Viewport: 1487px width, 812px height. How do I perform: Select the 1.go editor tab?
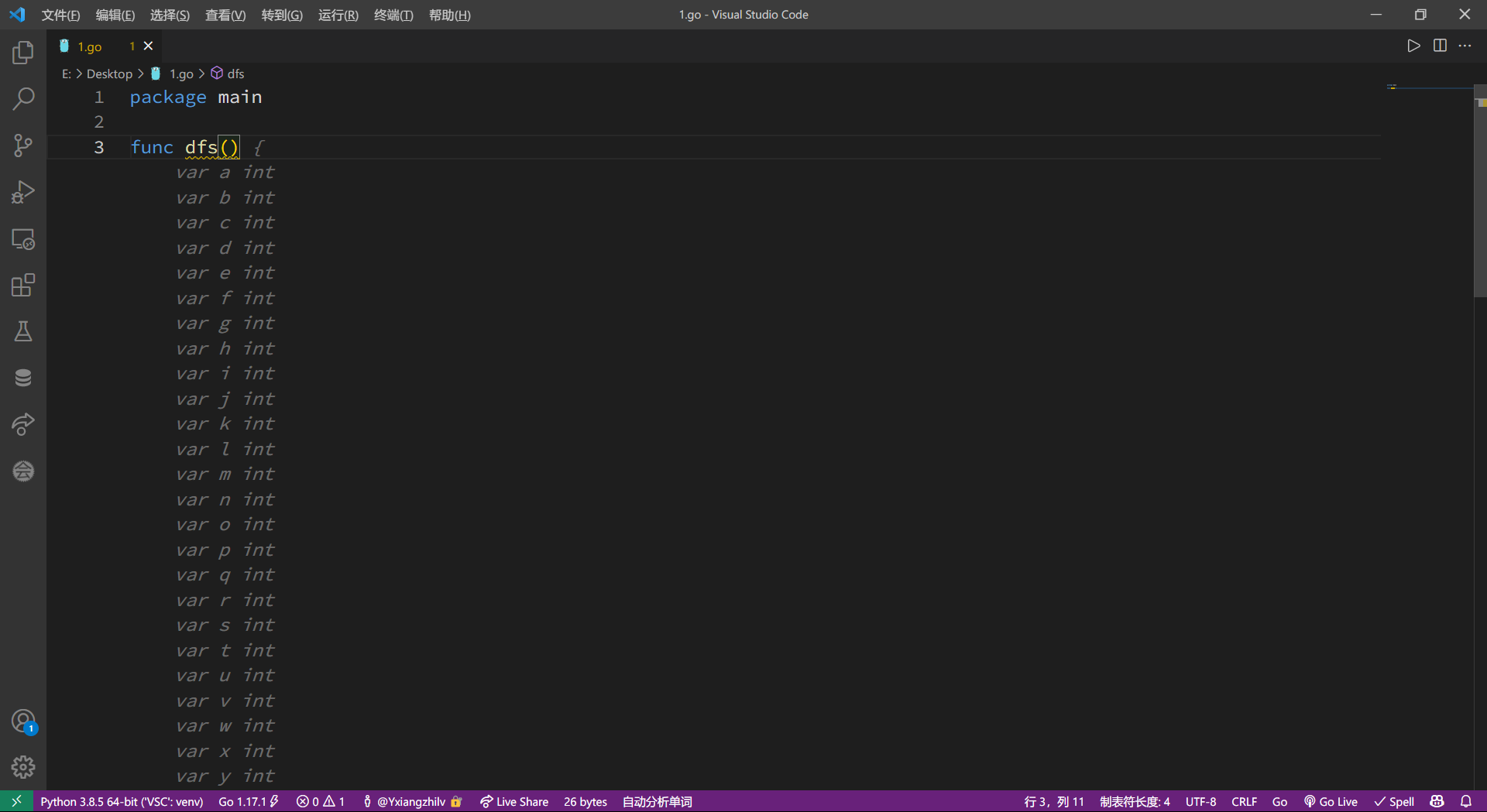point(90,46)
